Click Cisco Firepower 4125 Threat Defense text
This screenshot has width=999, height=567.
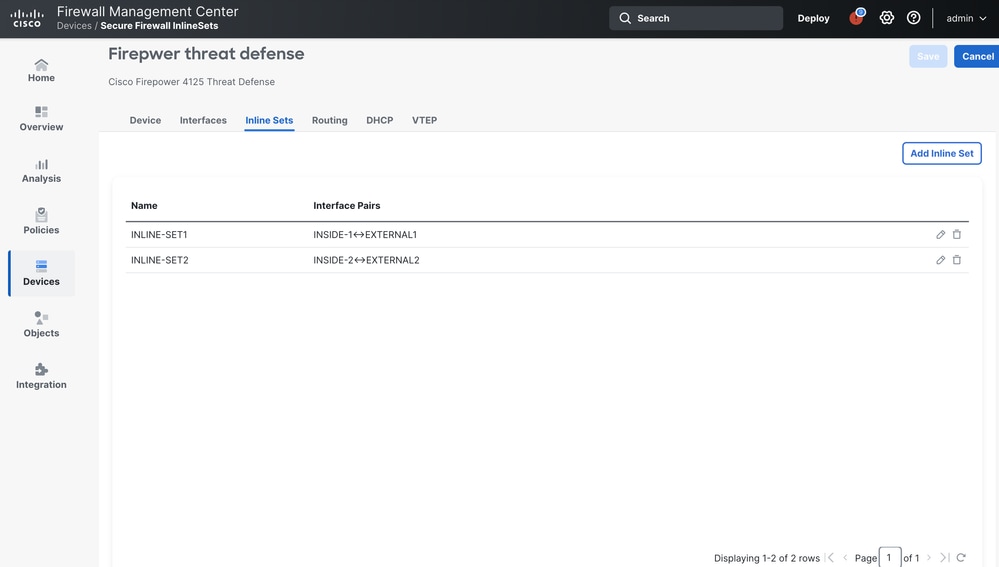click(192, 82)
